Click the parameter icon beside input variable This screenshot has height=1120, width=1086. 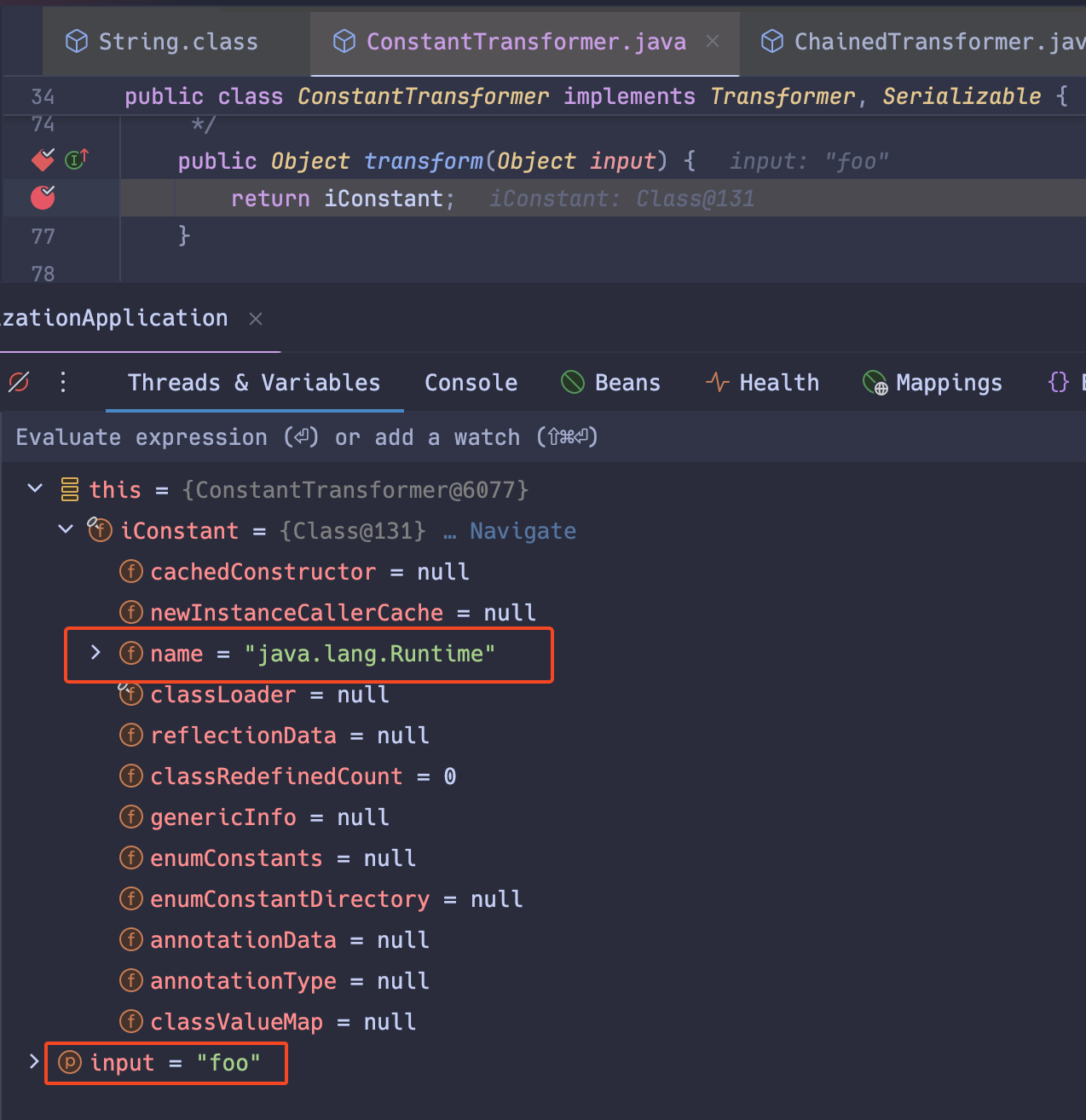pos(67,1063)
